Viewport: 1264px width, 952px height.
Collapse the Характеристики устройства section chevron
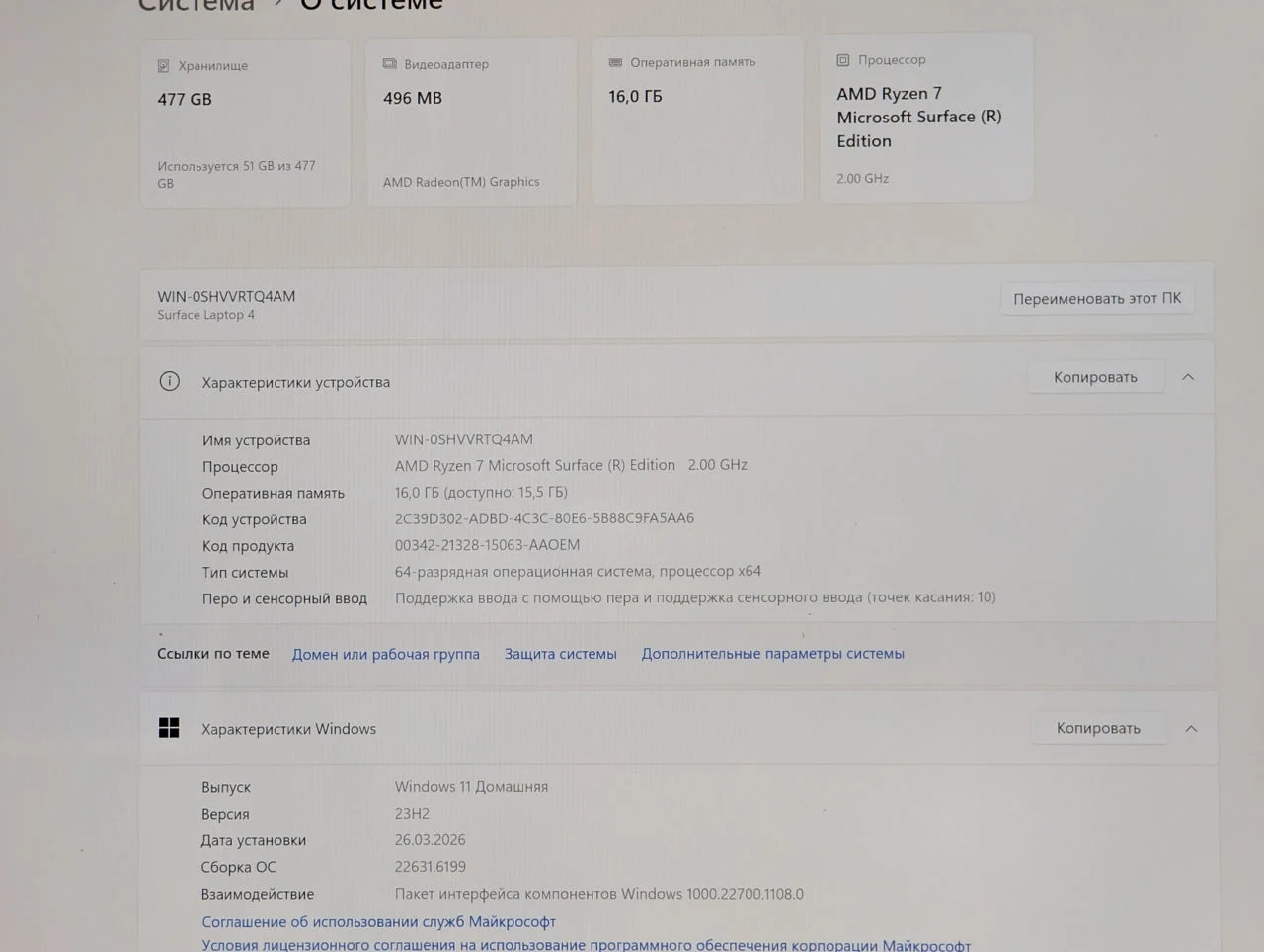[1188, 377]
